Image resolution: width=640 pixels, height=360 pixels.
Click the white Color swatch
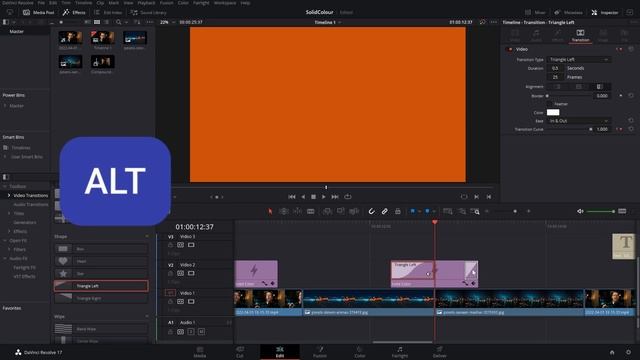[553, 112]
